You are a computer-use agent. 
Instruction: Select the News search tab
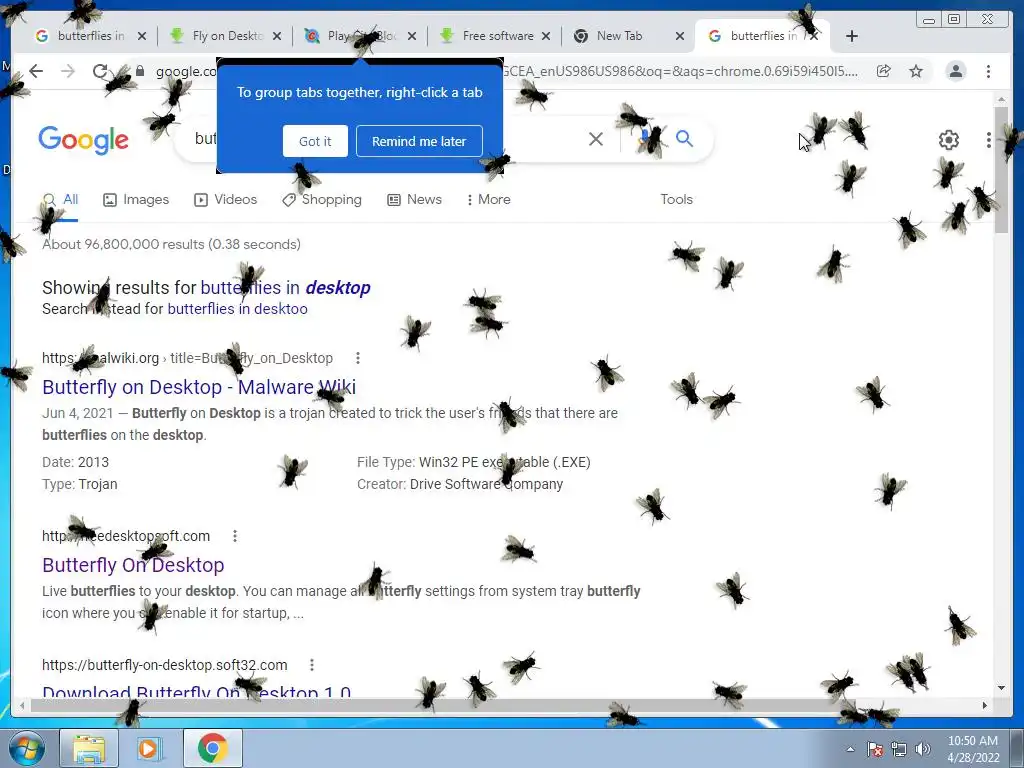[415, 199]
